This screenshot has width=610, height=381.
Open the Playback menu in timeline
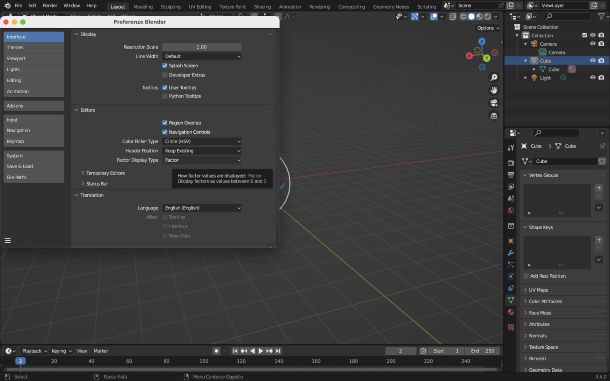(34, 351)
